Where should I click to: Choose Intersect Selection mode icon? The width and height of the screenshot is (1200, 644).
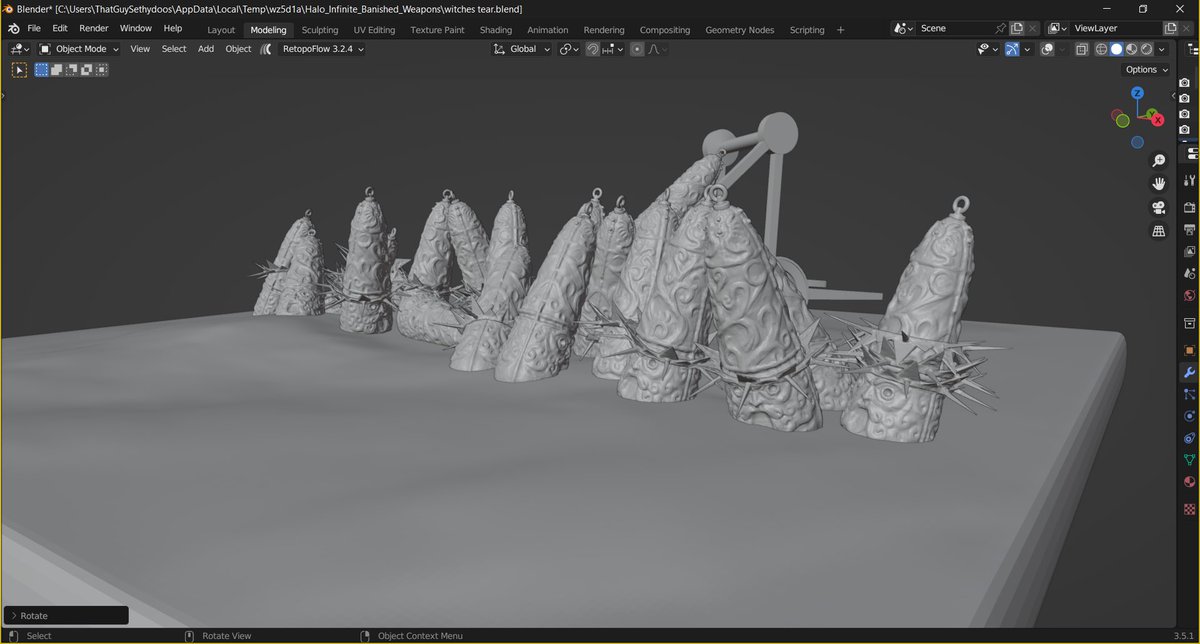[x=102, y=70]
